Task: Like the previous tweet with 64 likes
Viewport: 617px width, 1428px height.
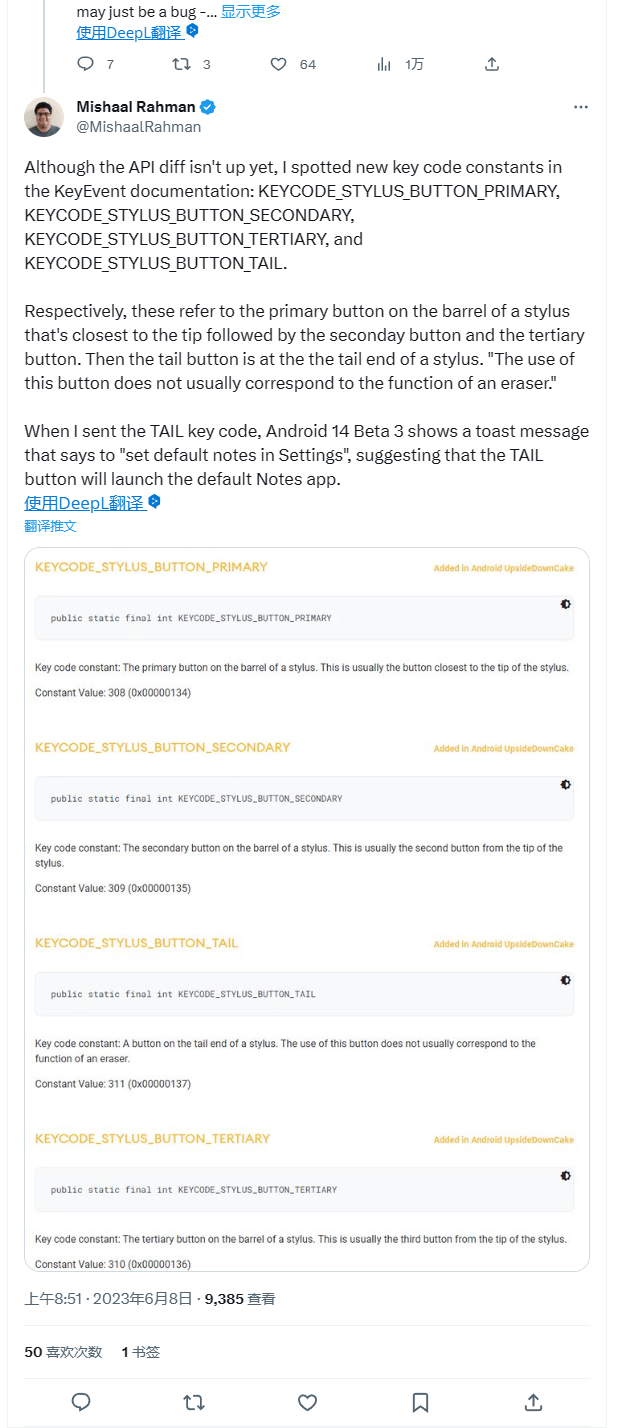Action: tap(279, 64)
